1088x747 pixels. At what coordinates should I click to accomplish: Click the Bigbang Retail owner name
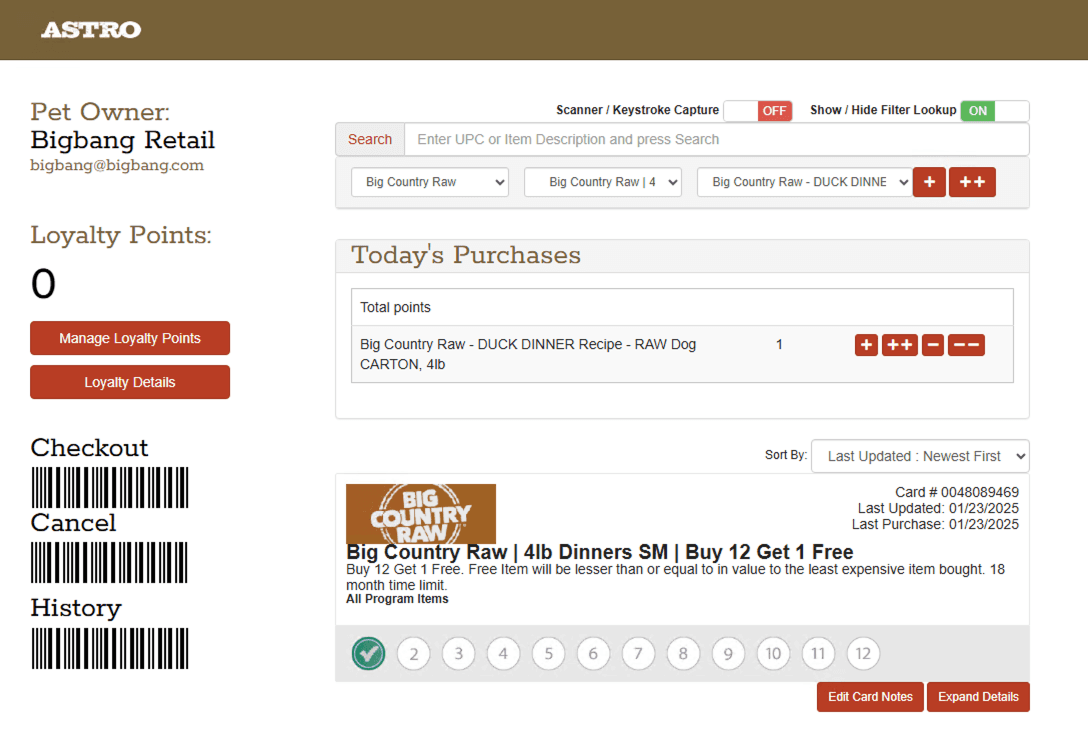point(123,140)
